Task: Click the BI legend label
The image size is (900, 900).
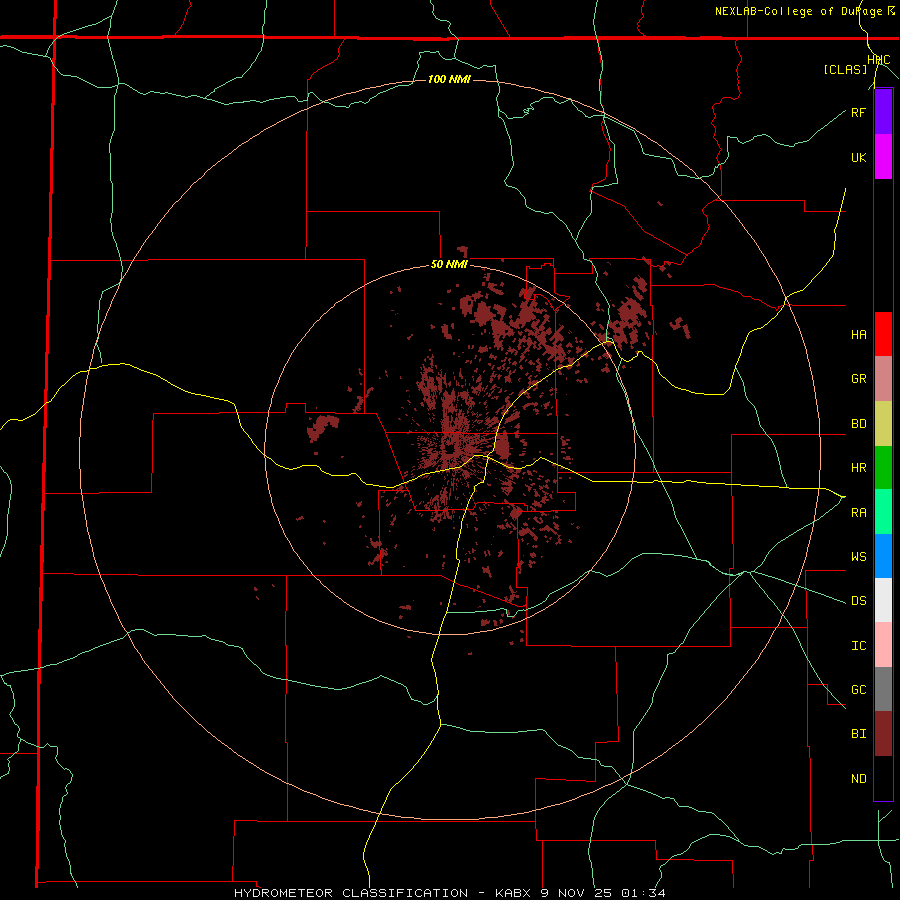Action: click(x=859, y=734)
